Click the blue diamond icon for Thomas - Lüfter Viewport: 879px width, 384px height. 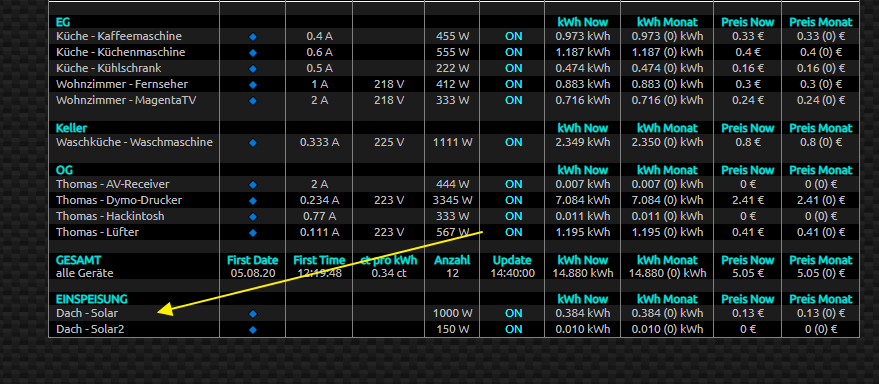coord(253,232)
